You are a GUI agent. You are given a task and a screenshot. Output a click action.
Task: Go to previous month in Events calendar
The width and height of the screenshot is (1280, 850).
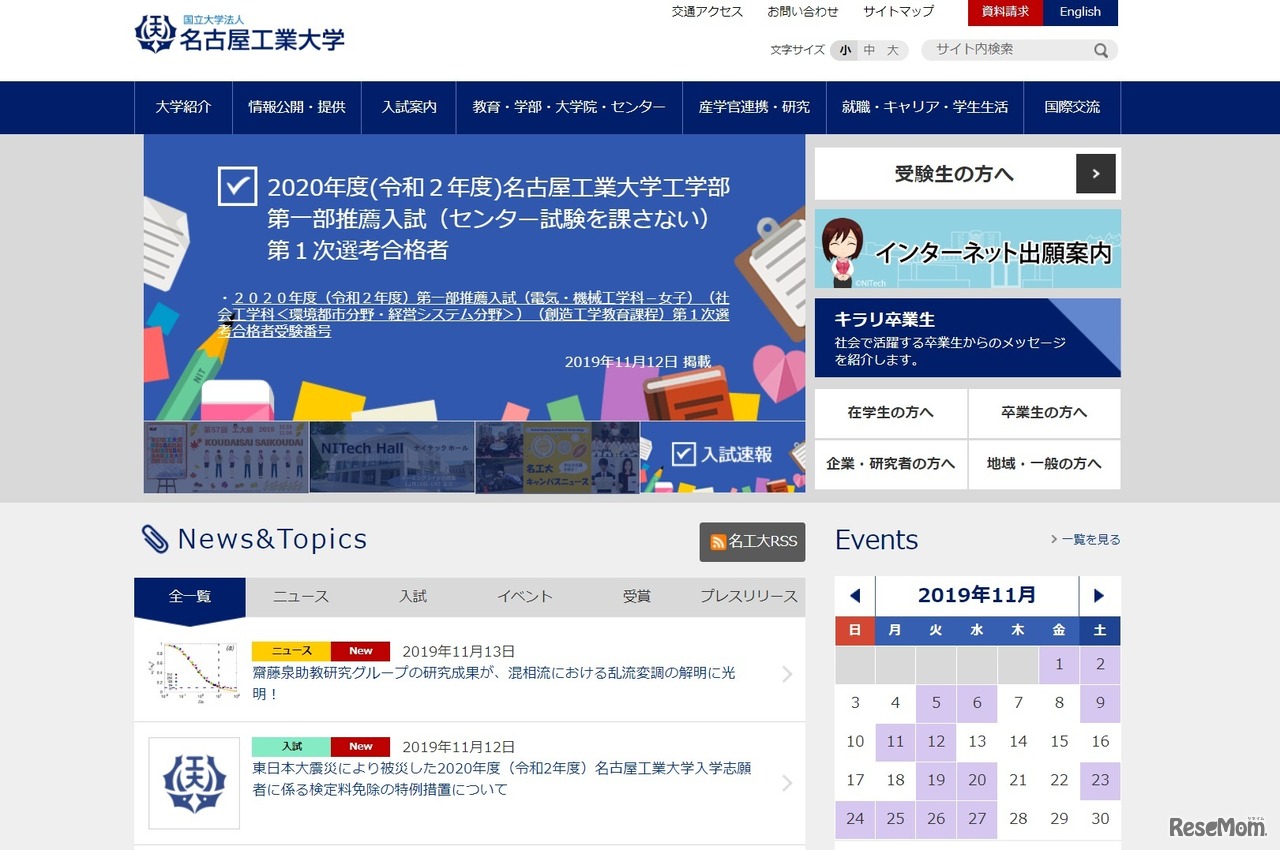pos(855,596)
